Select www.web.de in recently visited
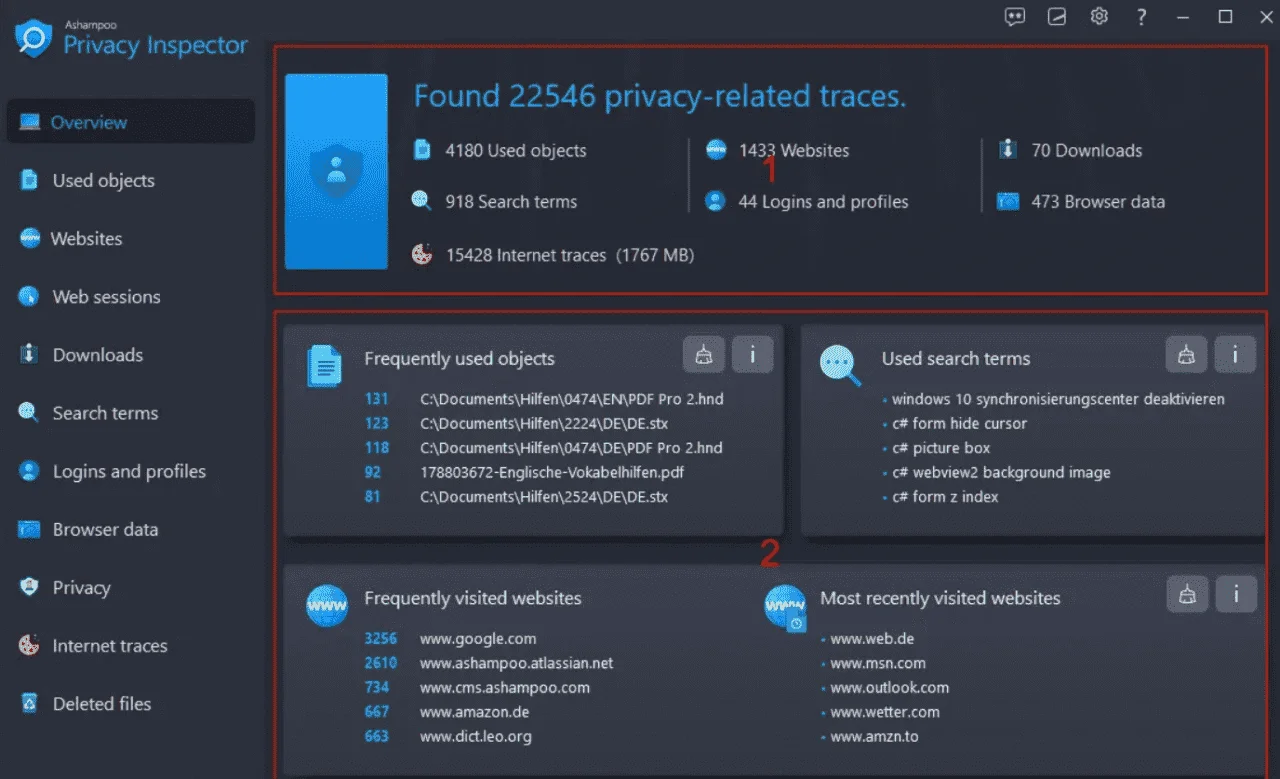This screenshot has width=1280, height=779. 872,638
